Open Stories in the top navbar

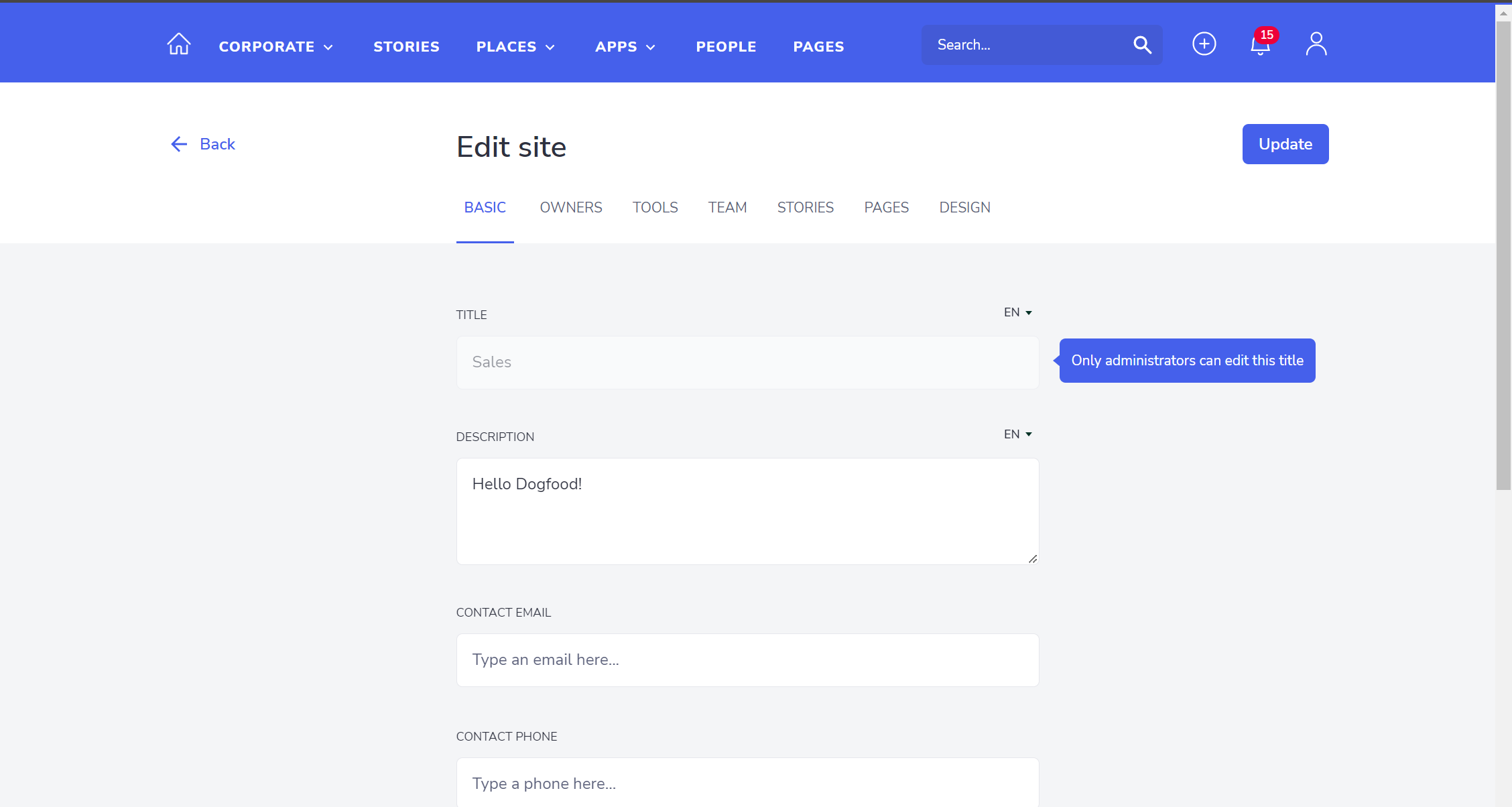tap(406, 47)
